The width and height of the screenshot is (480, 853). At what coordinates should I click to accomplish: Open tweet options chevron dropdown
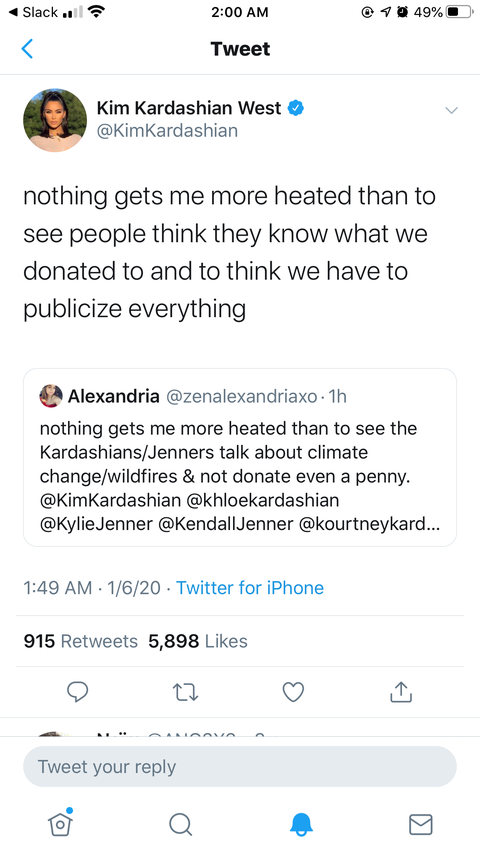click(451, 110)
